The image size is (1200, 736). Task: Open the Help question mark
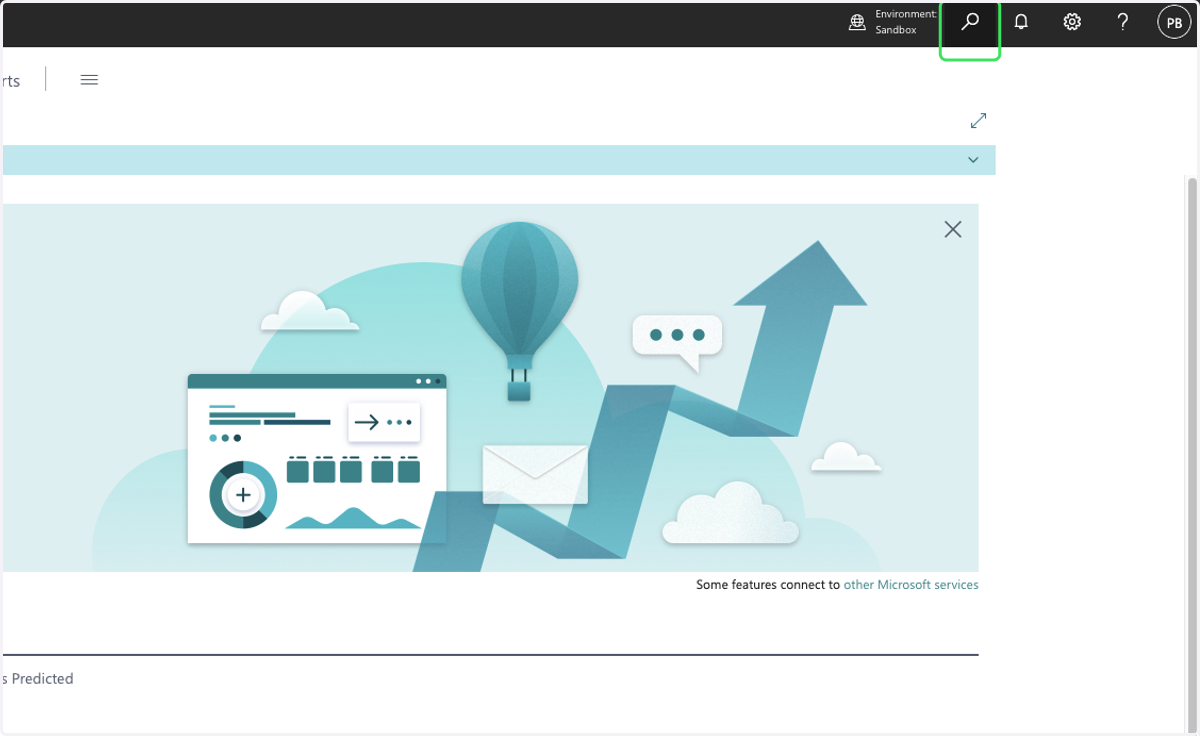point(1123,22)
